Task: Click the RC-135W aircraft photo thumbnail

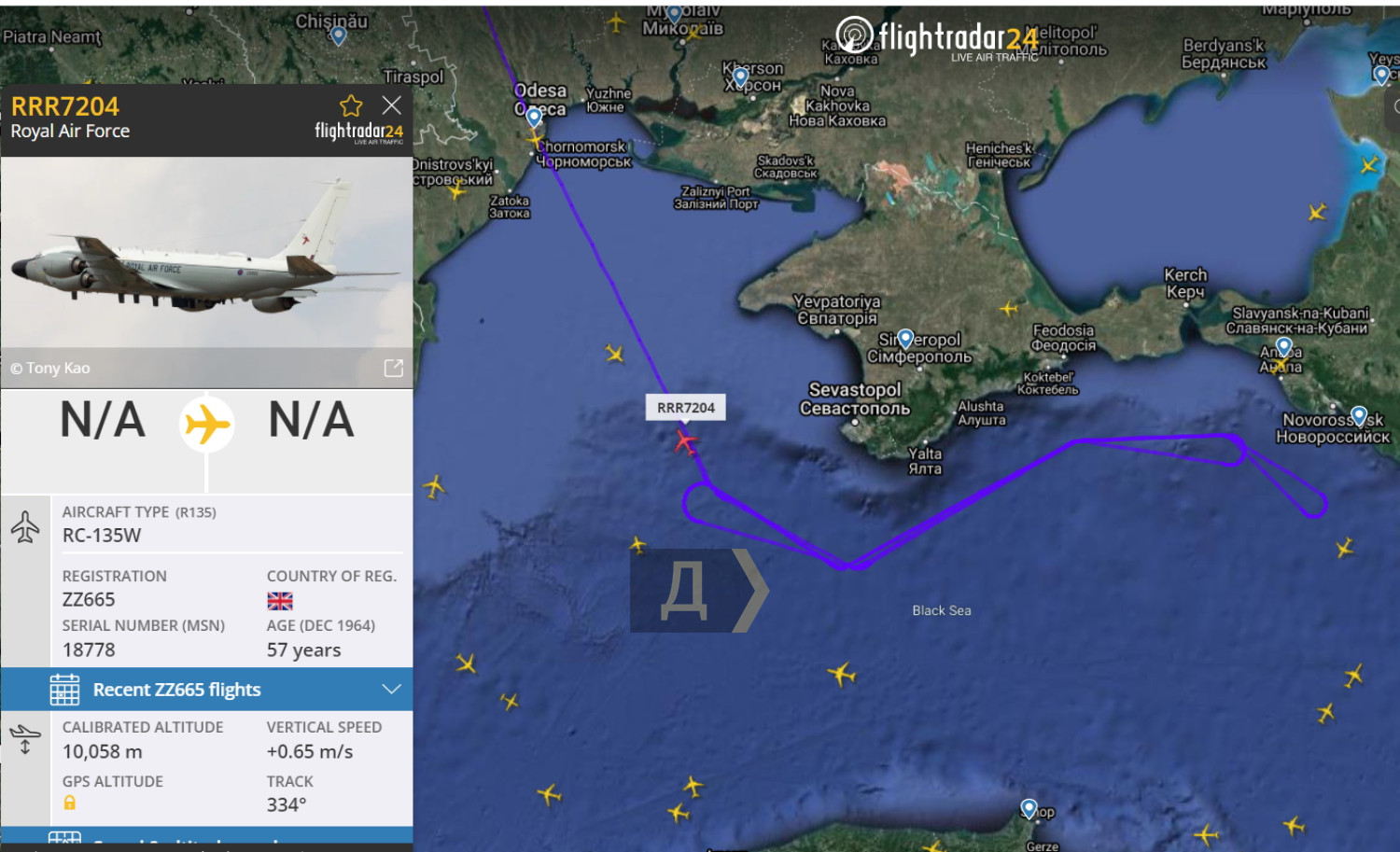Action: click(x=207, y=252)
